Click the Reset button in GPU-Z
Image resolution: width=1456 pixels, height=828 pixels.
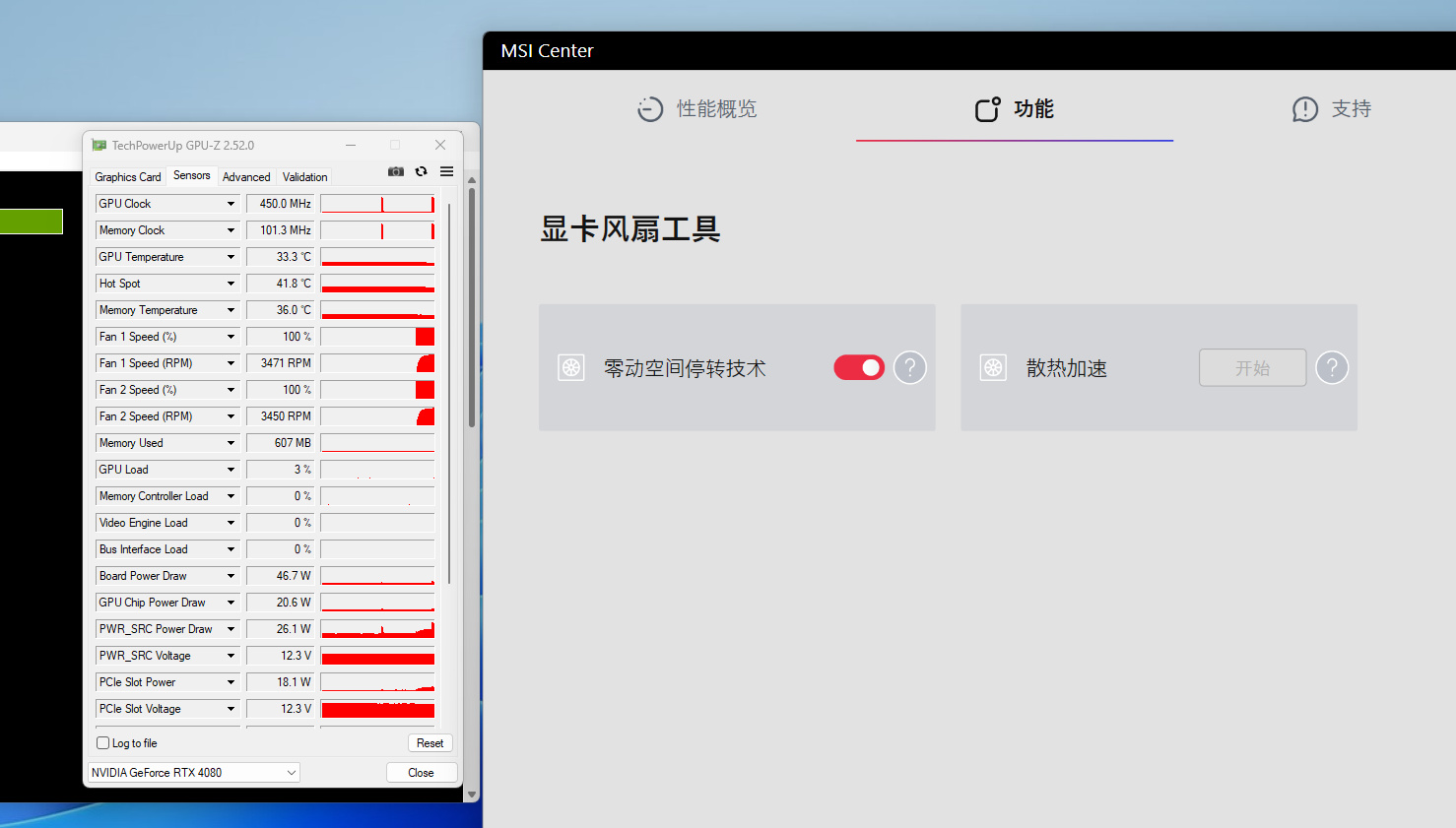pos(430,743)
